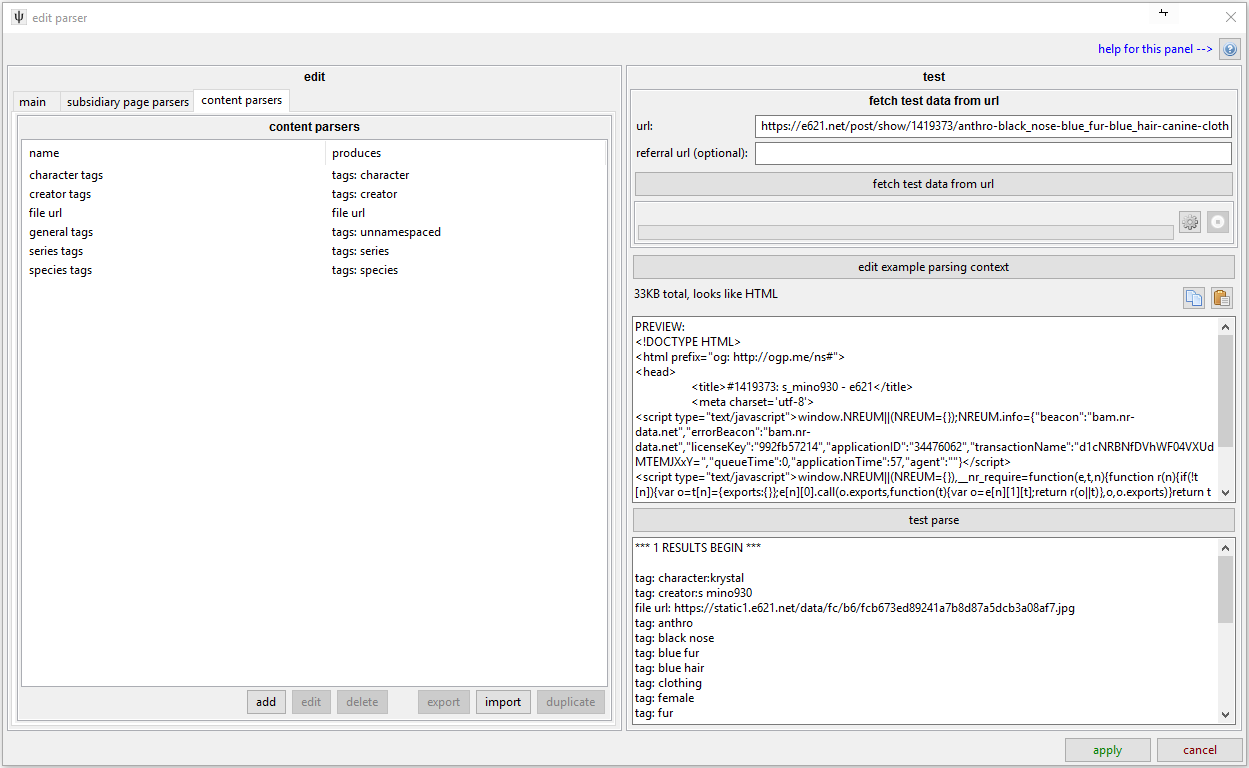Click 'tags: creator' cell
Image resolution: width=1249 pixels, height=768 pixels.
pyautogui.click(x=364, y=194)
